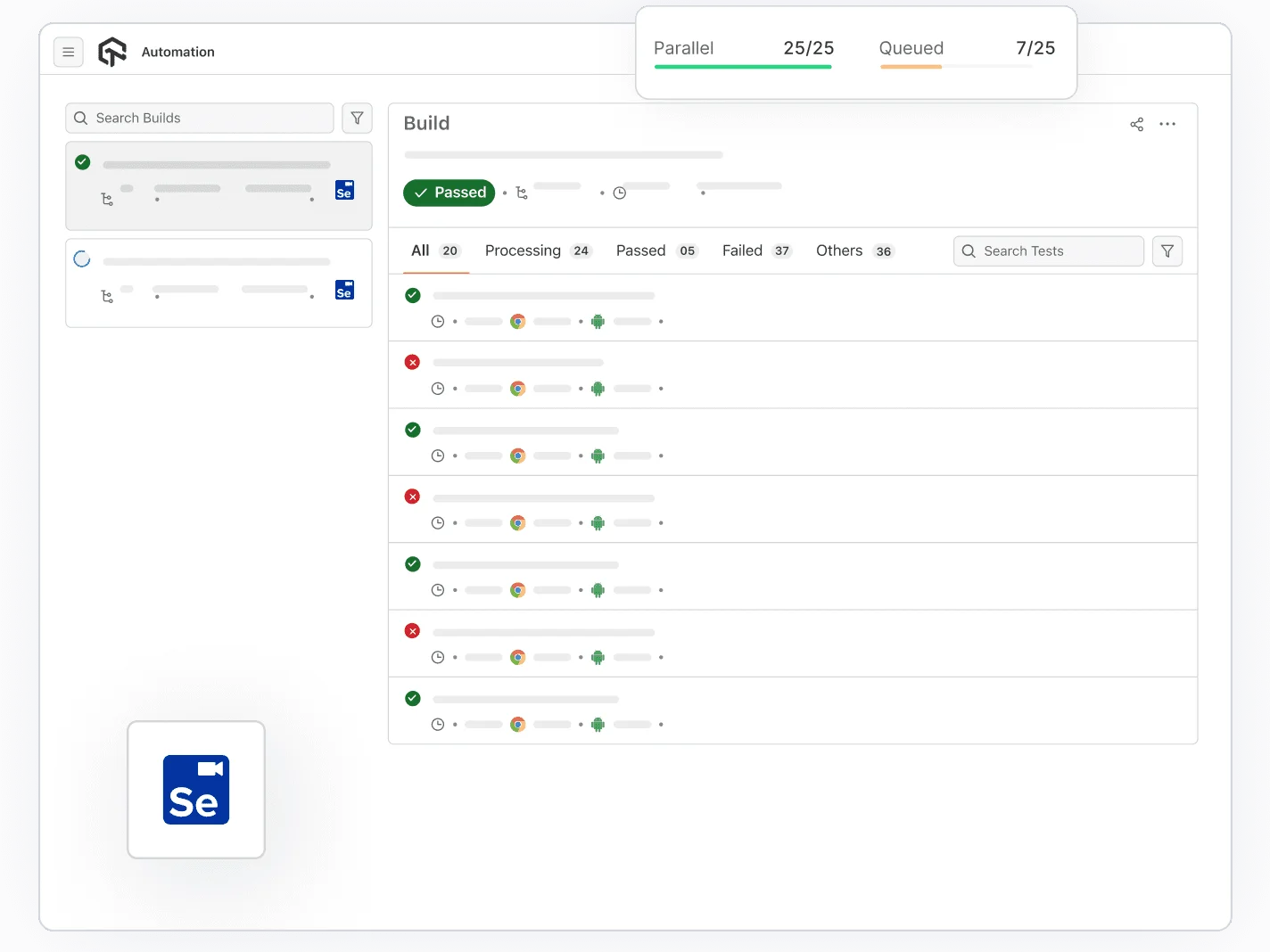The width and height of the screenshot is (1270, 952).
Task: Click the share icon for the build
Action: coord(1136,125)
